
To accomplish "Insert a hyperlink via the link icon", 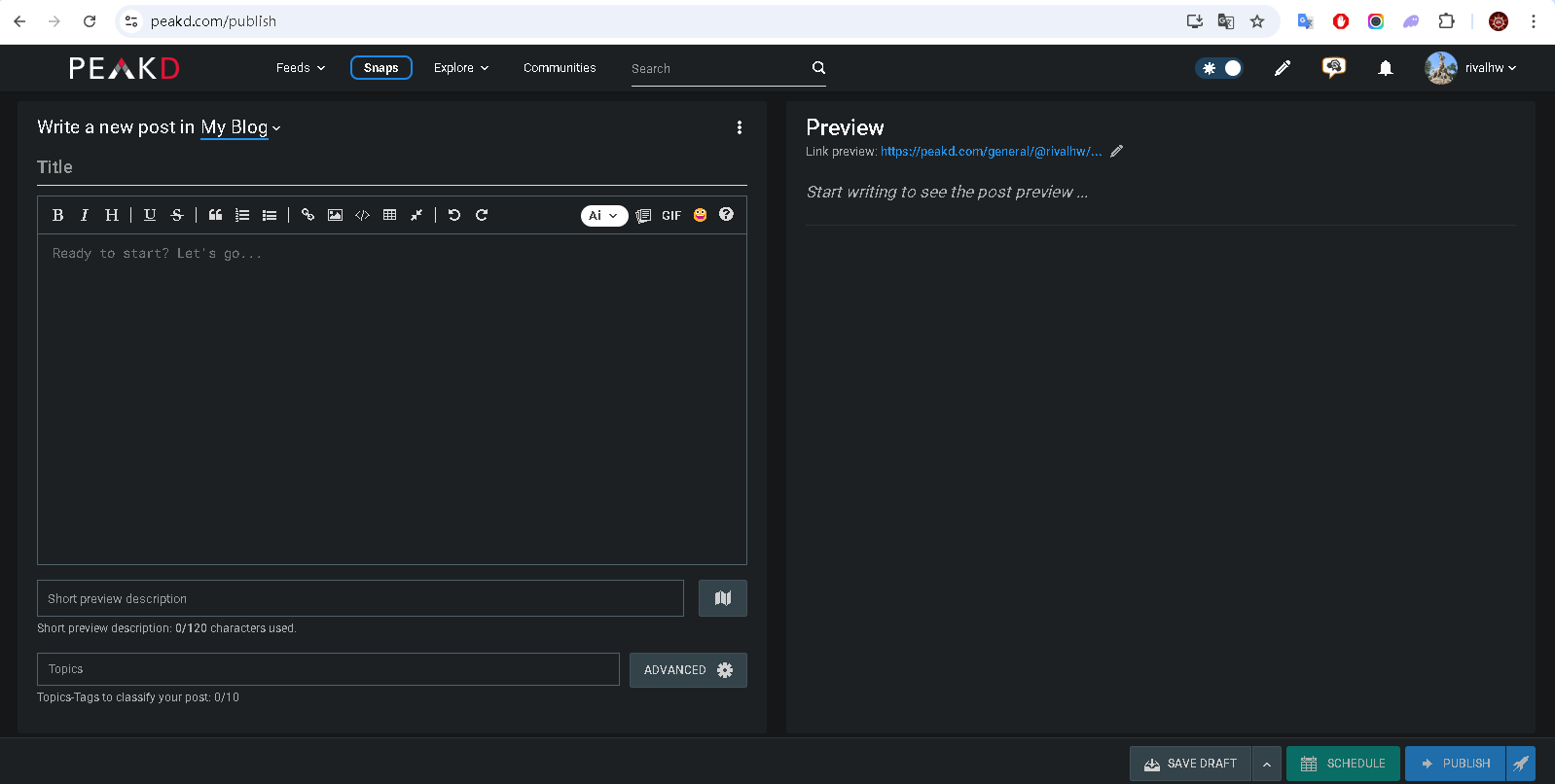I will pyautogui.click(x=307, y=215).
